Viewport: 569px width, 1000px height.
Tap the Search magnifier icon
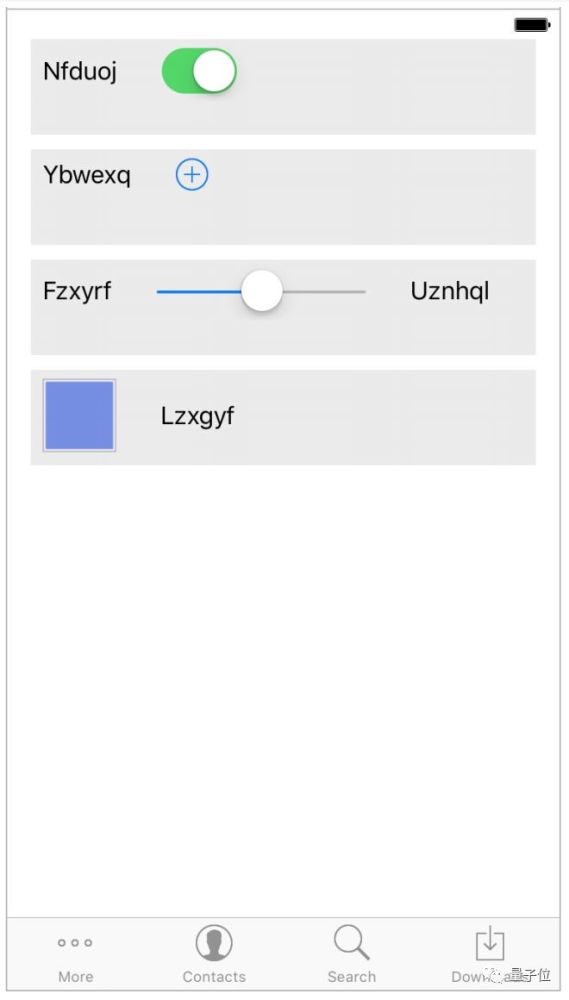pos(351,943)
